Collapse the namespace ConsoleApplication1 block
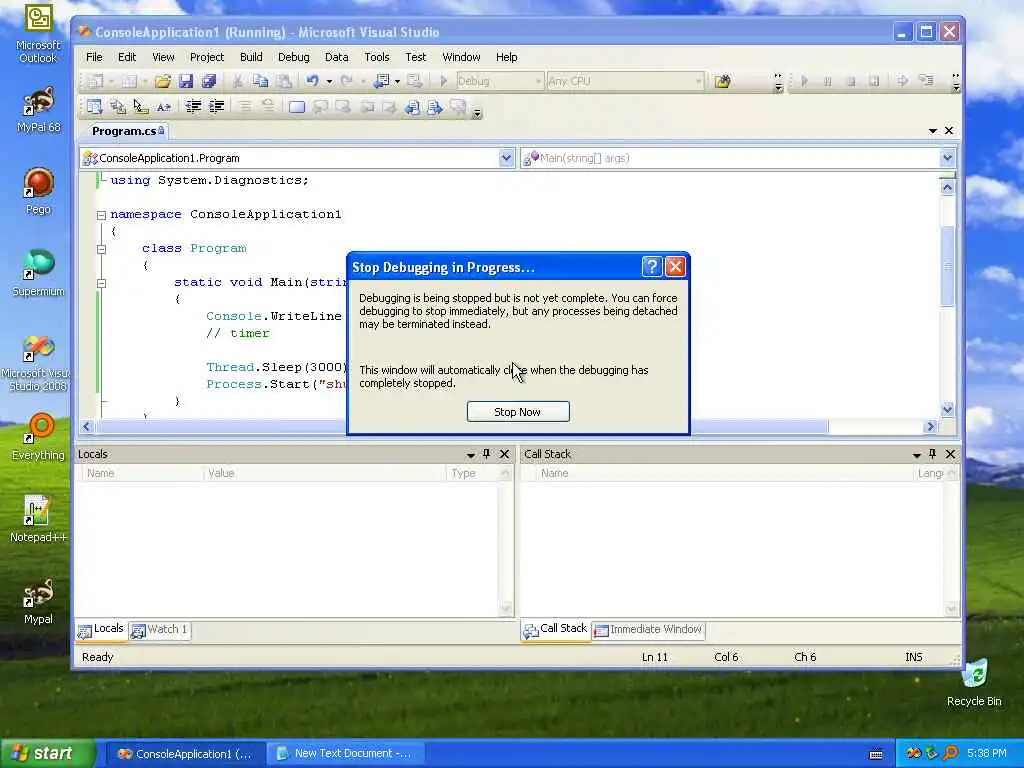The width and height of the screenshot is (1024, 768). tap(101, 215)
